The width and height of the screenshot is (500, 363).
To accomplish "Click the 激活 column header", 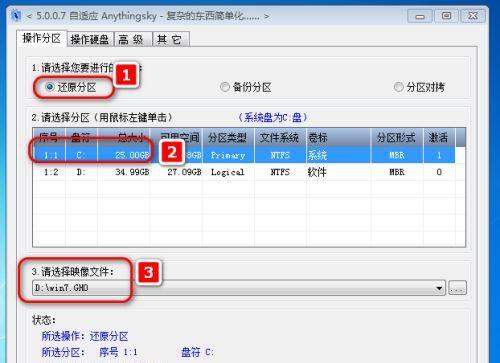I will tap(439, 137).
